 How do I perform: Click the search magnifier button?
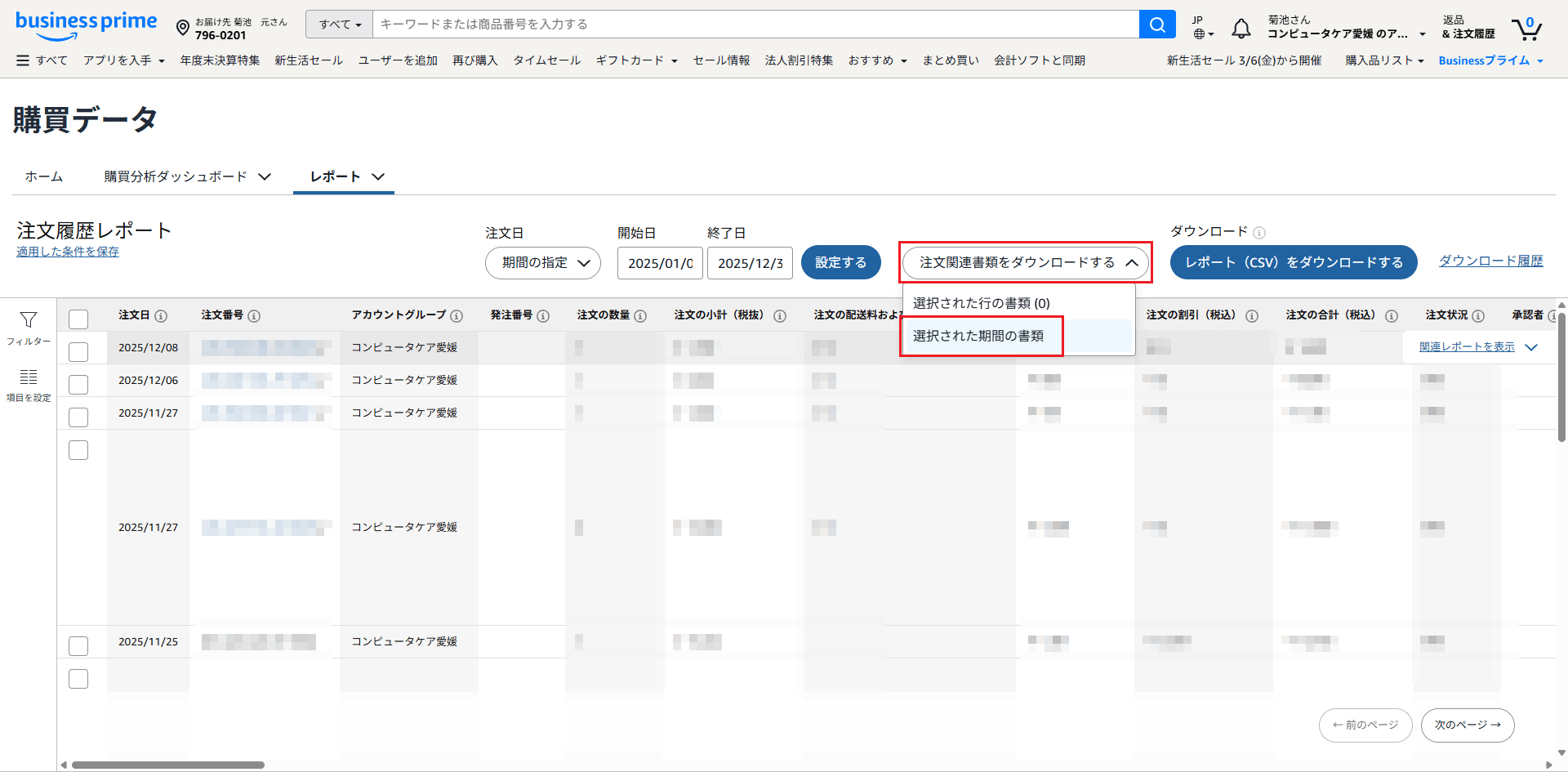1156,25
